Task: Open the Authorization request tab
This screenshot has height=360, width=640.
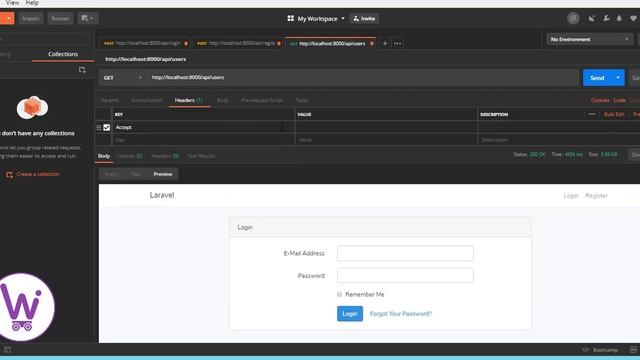Action: 147,100
